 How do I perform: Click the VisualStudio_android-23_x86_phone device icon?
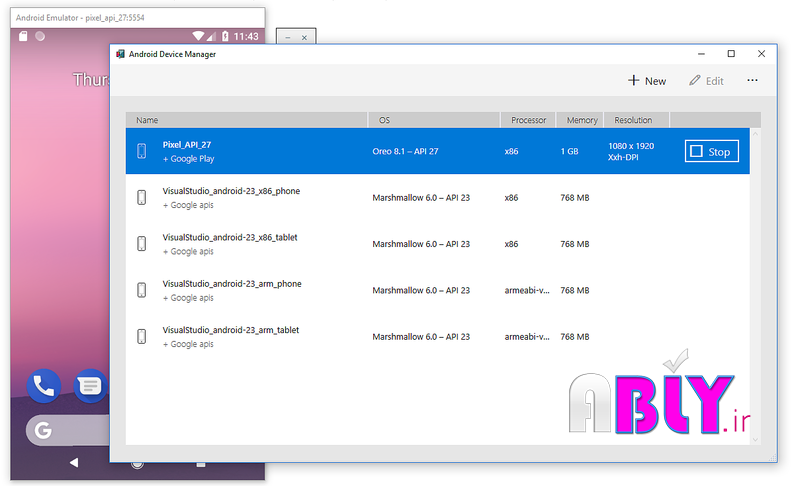pos(142,197)
